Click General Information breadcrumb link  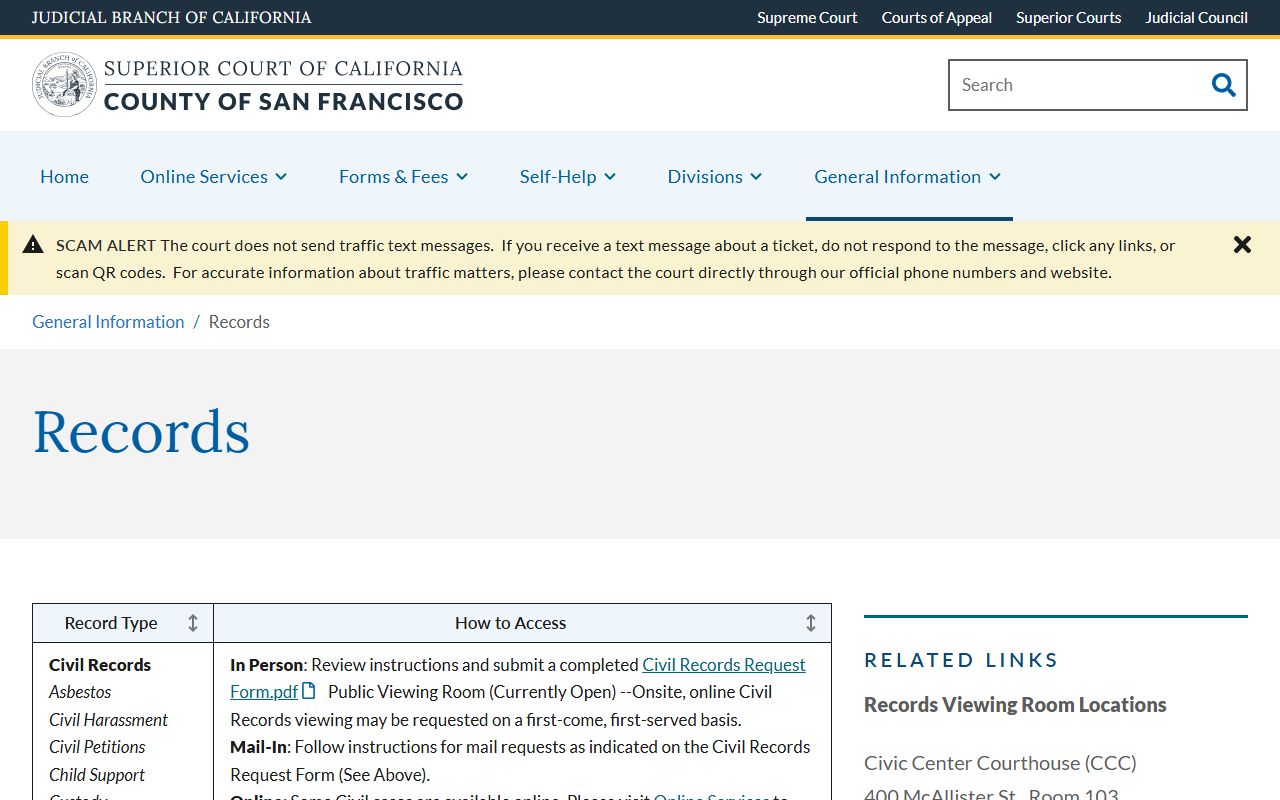click(108, 322)
